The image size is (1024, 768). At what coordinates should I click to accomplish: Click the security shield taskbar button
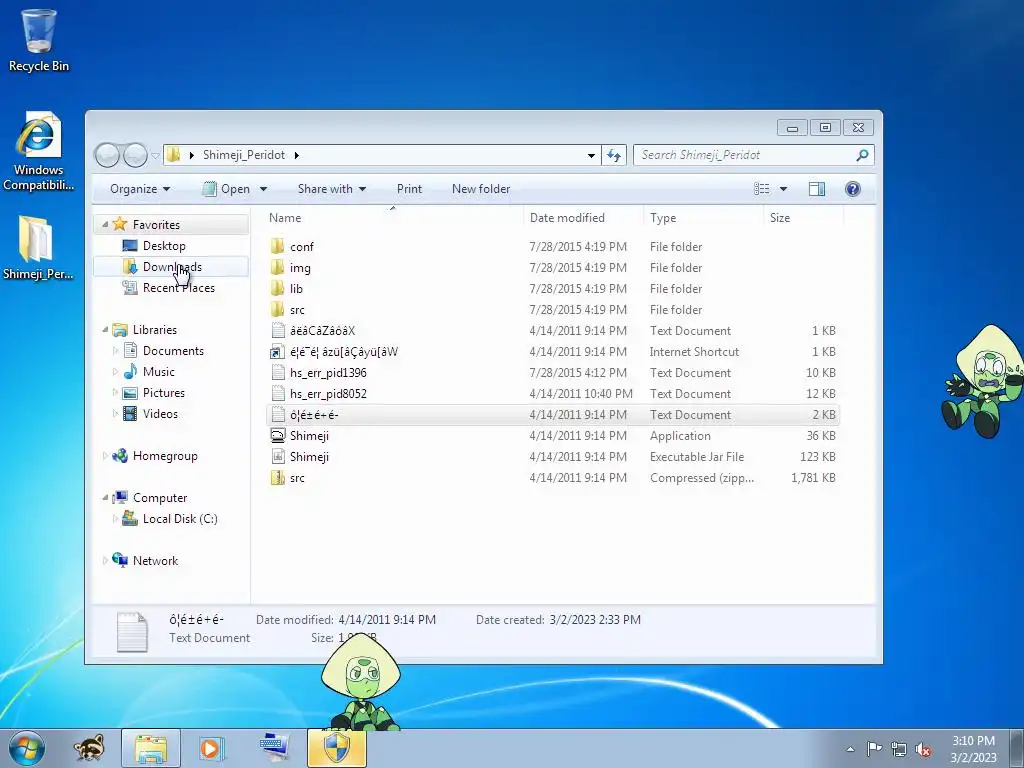click(337, 748)
